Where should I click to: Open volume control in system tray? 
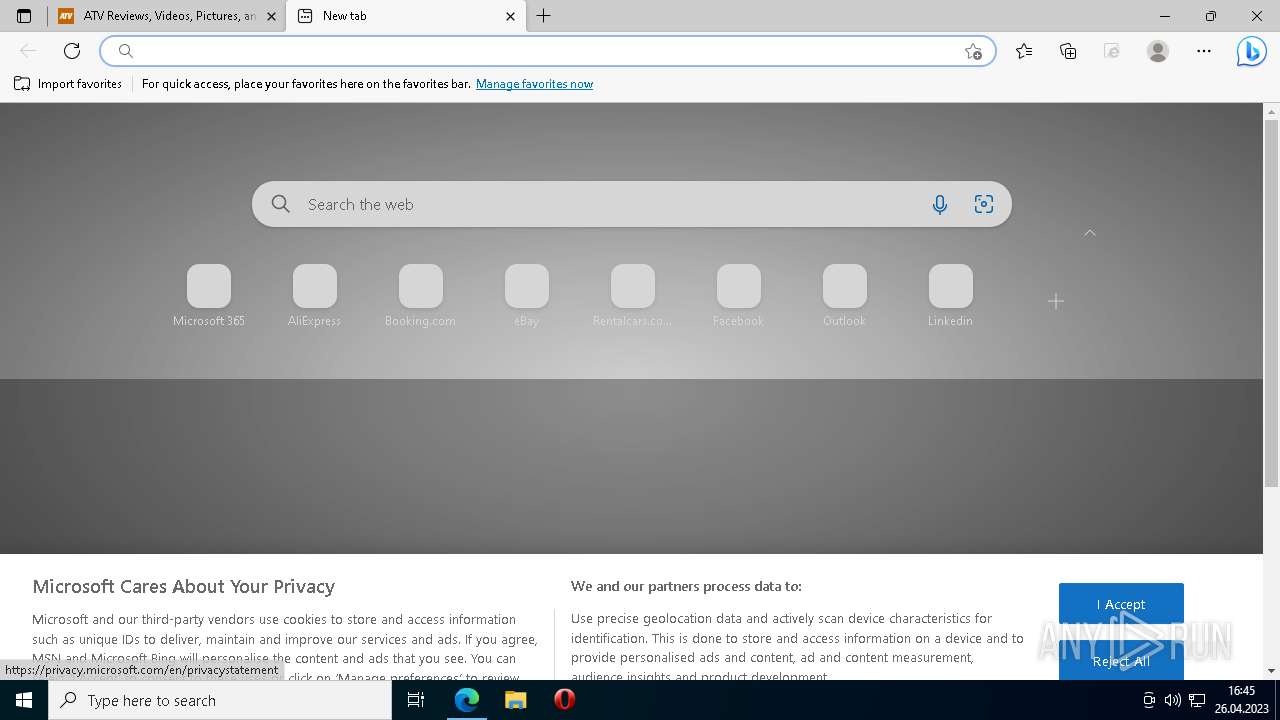[1173, 700]
